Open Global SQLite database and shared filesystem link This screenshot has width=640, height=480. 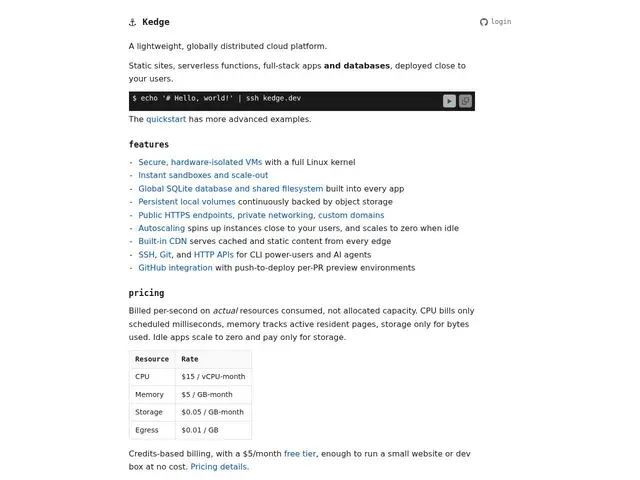231,189
